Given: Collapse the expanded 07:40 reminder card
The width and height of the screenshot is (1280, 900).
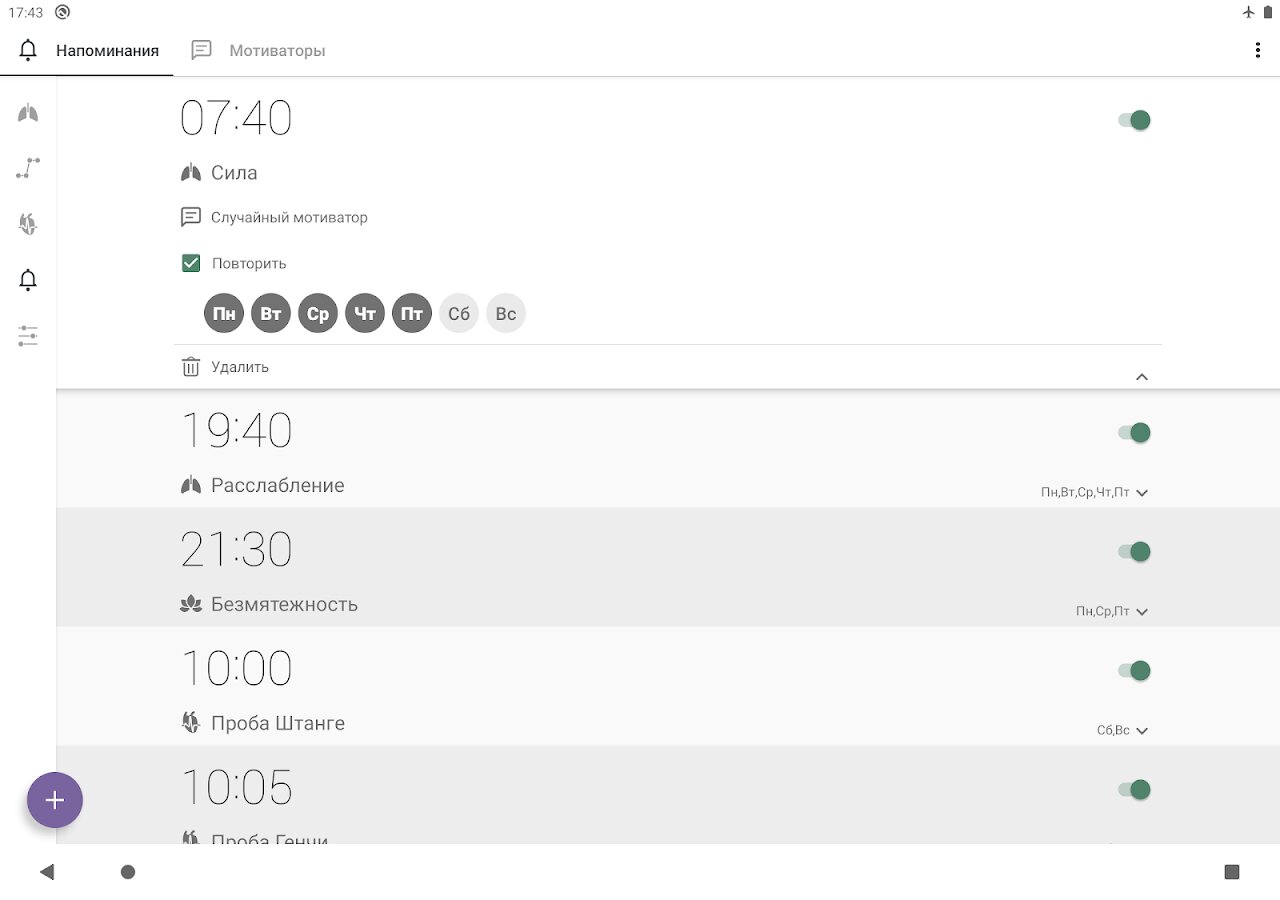Looking at the screenshot, I should point(1142,377).
